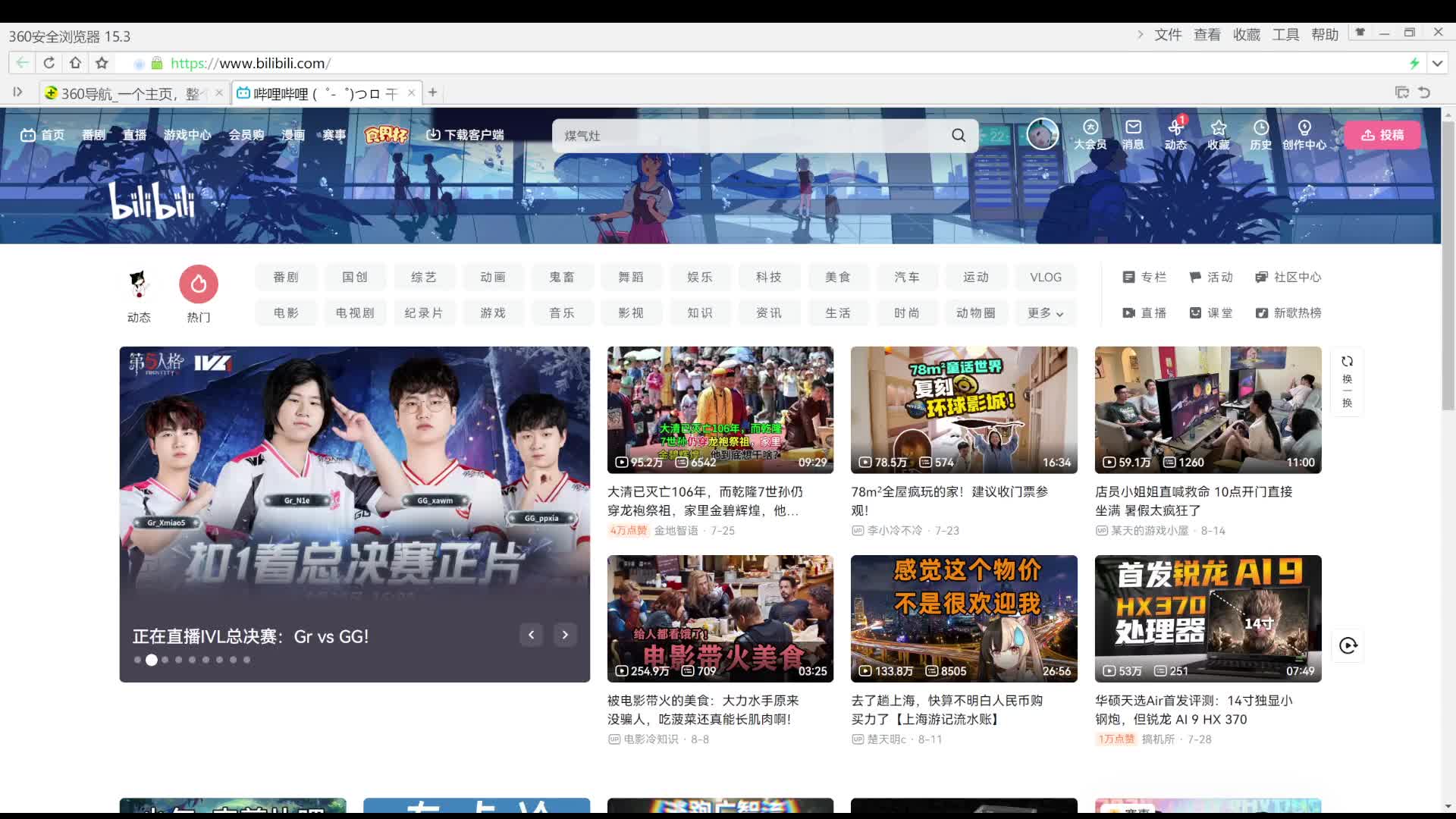Expand the 更多 dropdown in category list

(x=1045, y=312)
